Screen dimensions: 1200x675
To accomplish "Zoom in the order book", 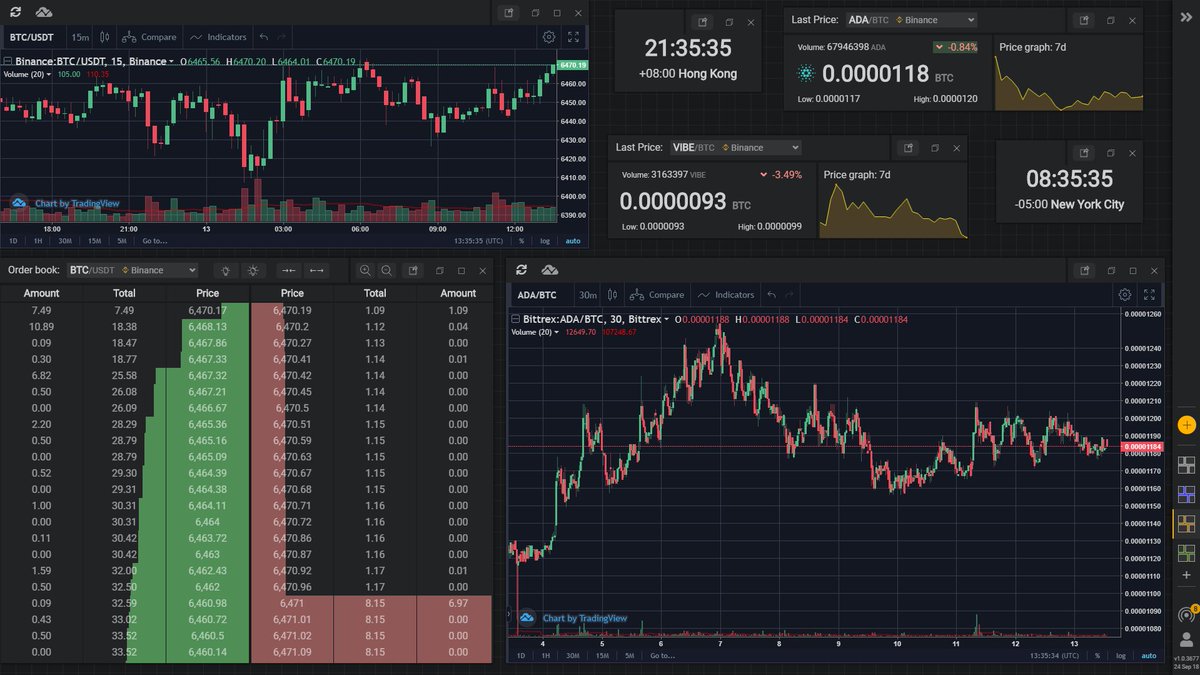I will coord(365,270).
